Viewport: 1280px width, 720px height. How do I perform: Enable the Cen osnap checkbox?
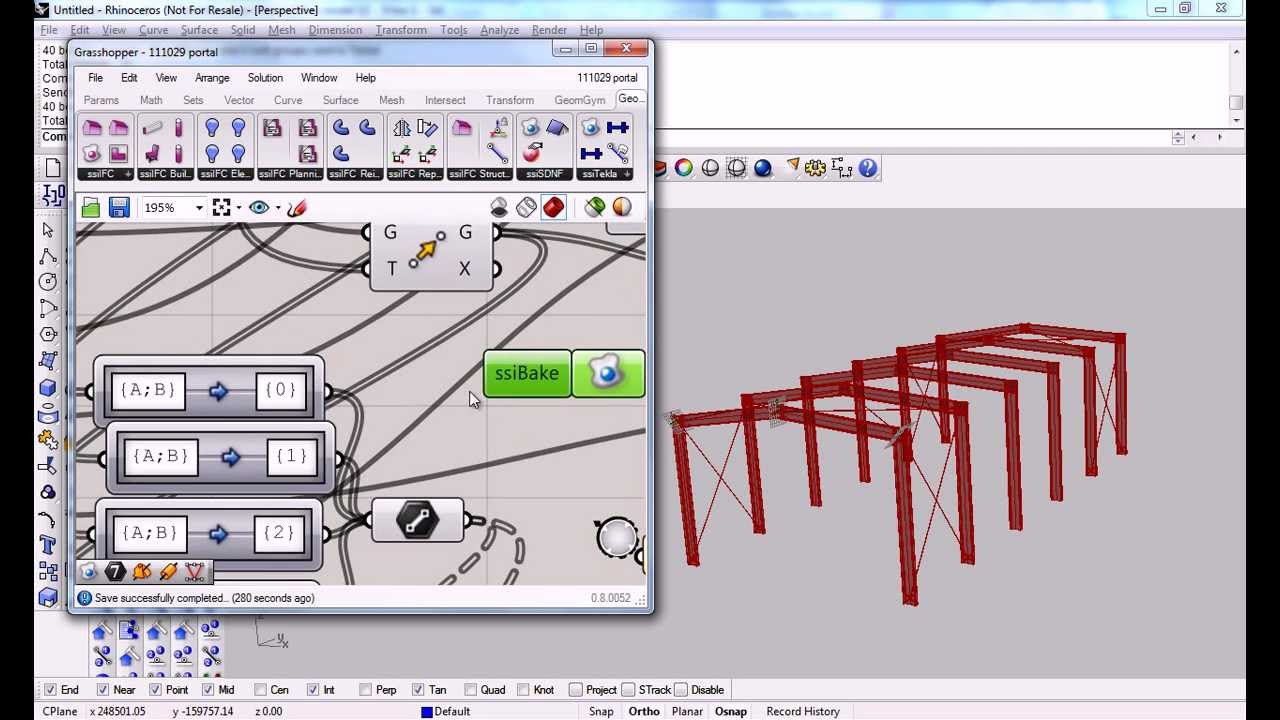[260, 690]
